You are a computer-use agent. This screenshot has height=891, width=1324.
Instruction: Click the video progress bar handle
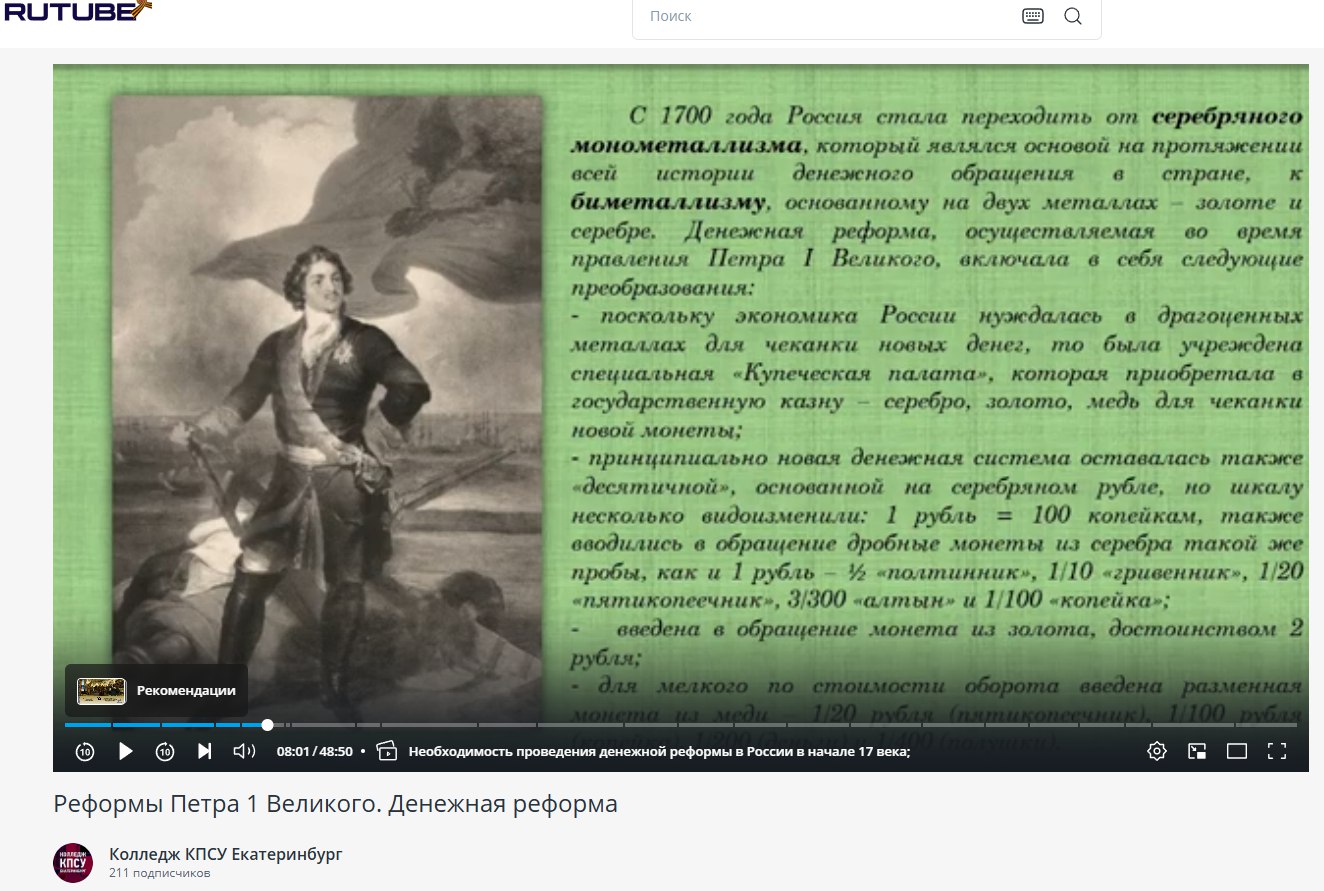(267, 725)
